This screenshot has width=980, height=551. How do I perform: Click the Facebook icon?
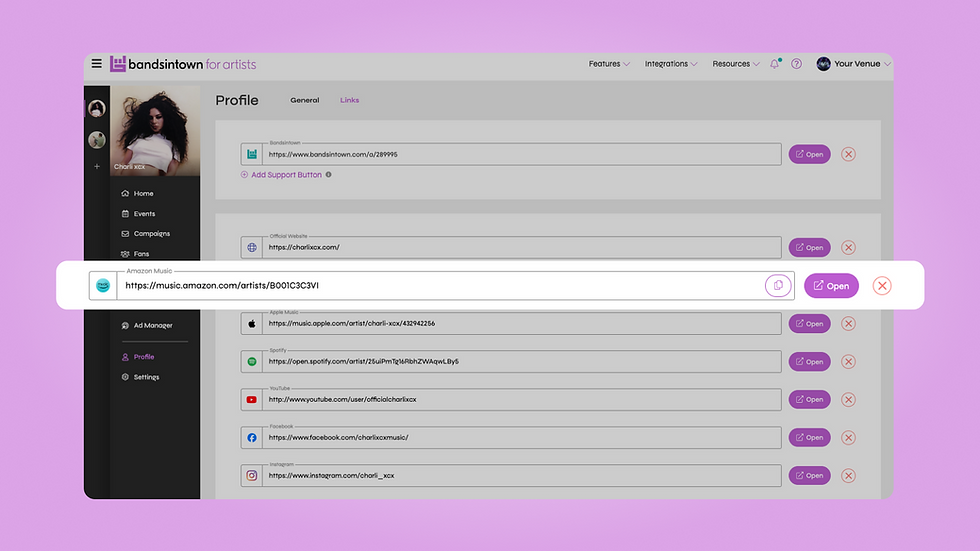click(x=252, y=438)
